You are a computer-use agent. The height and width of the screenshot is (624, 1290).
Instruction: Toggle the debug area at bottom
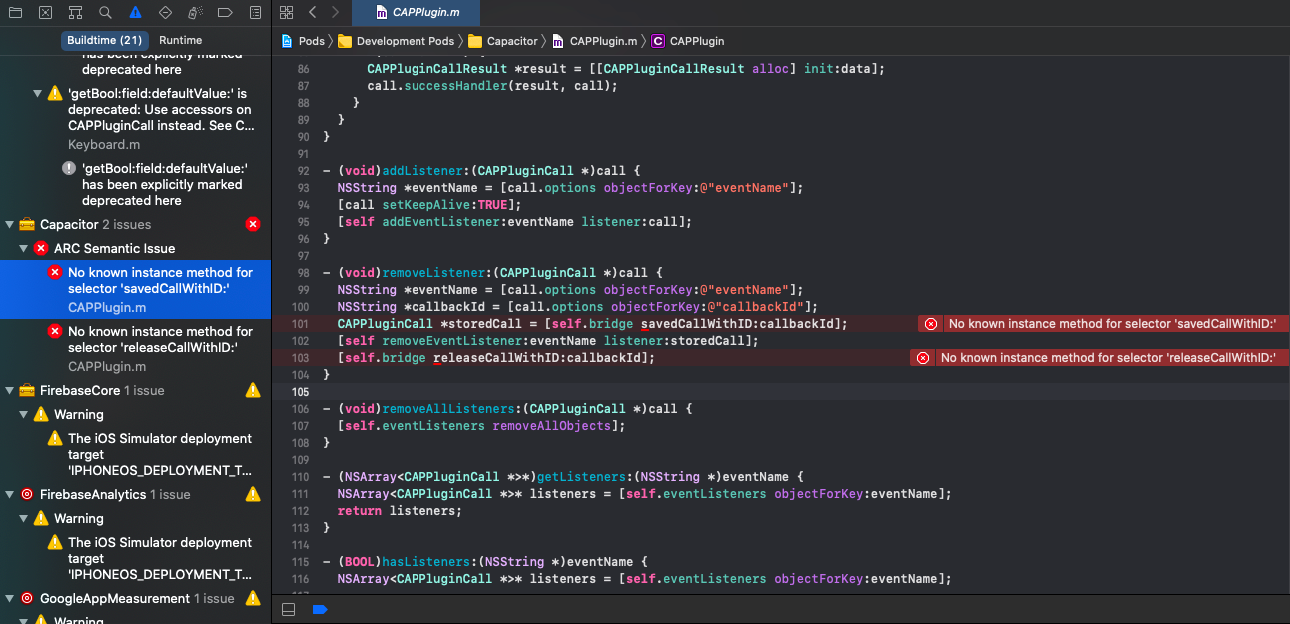(288, 609)
